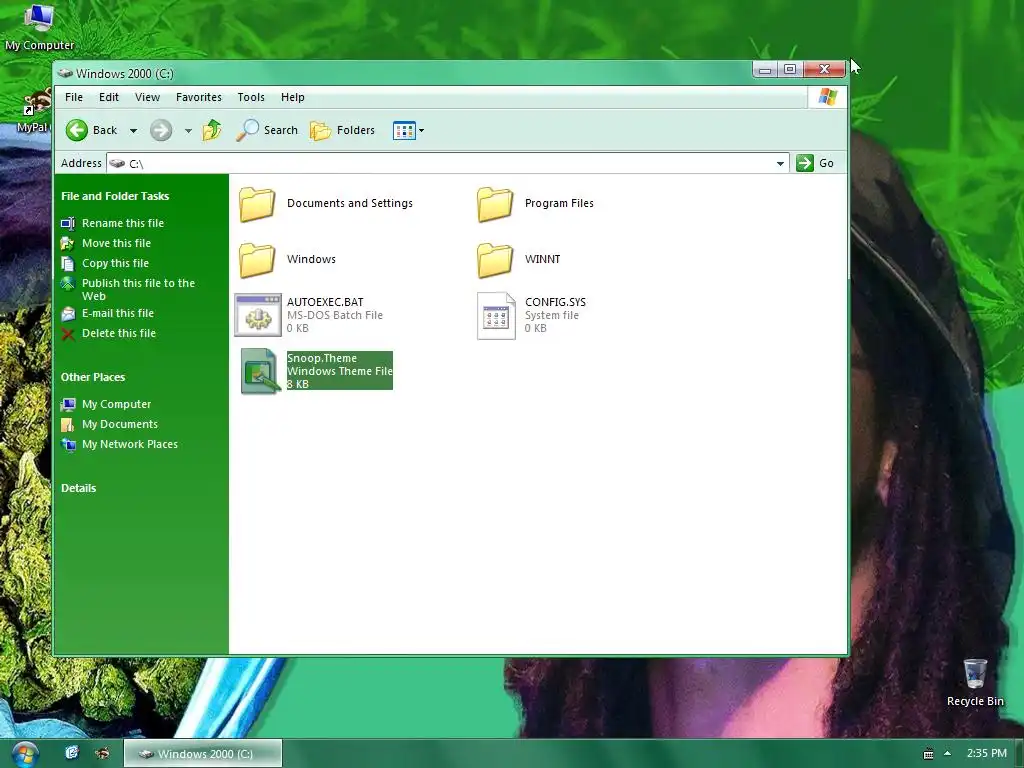Go back with the green Back arrow
1024x768 pixels.
(91, 130)
